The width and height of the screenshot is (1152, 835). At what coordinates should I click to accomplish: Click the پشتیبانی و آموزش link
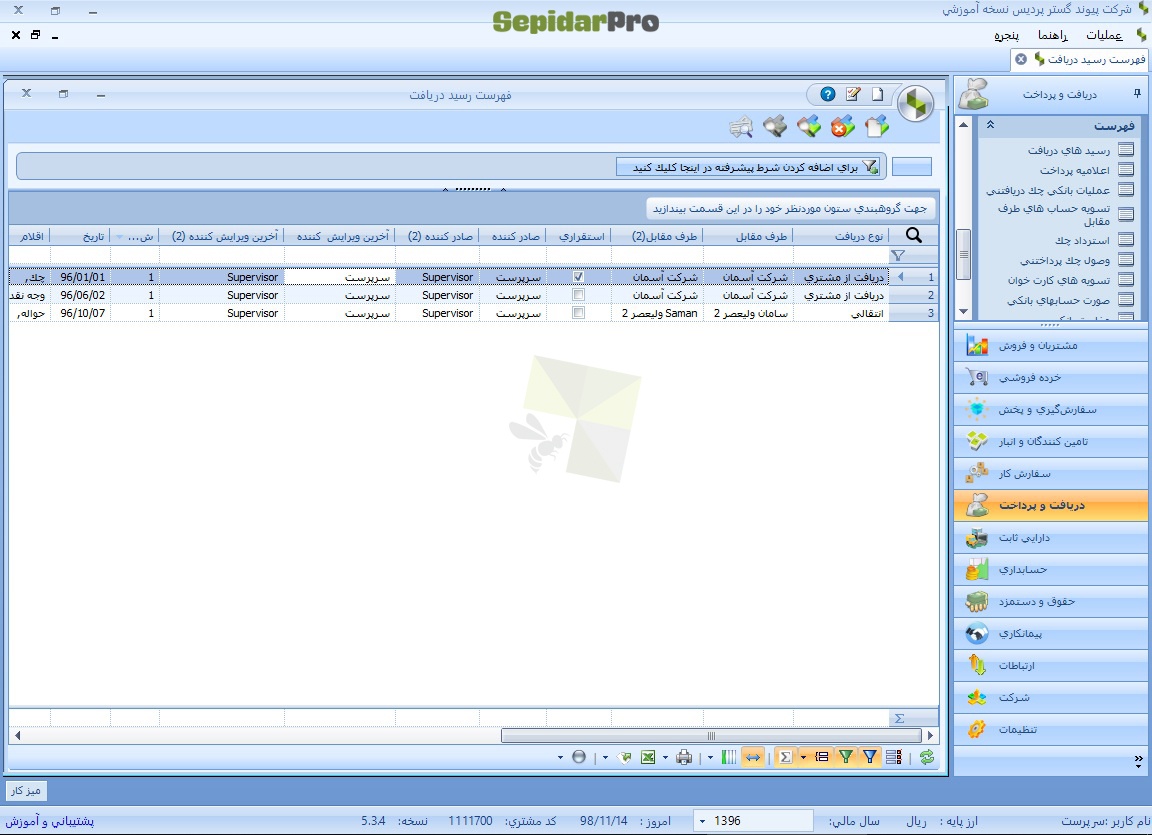coord(50,821)
